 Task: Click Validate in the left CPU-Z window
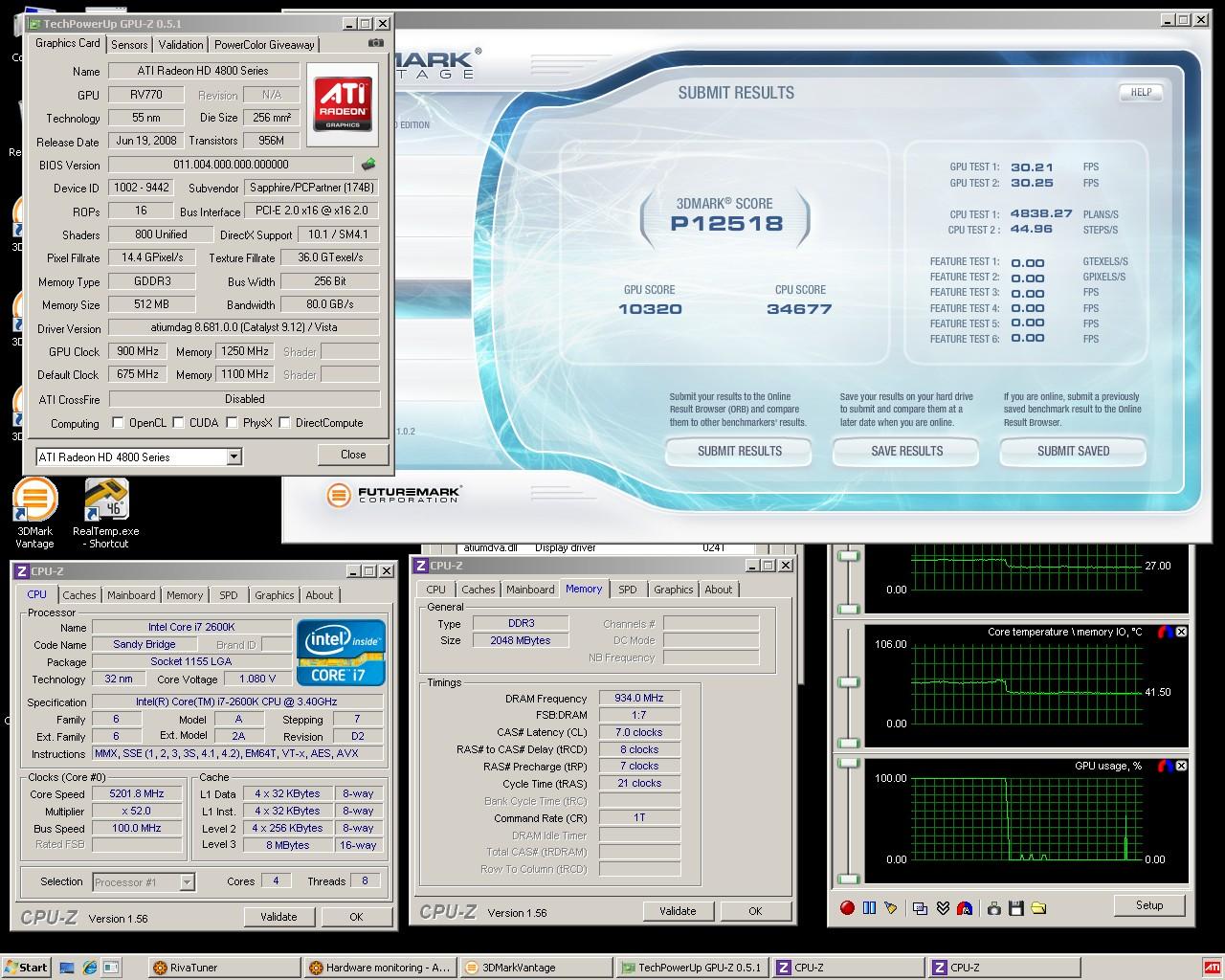pos(278,917)
